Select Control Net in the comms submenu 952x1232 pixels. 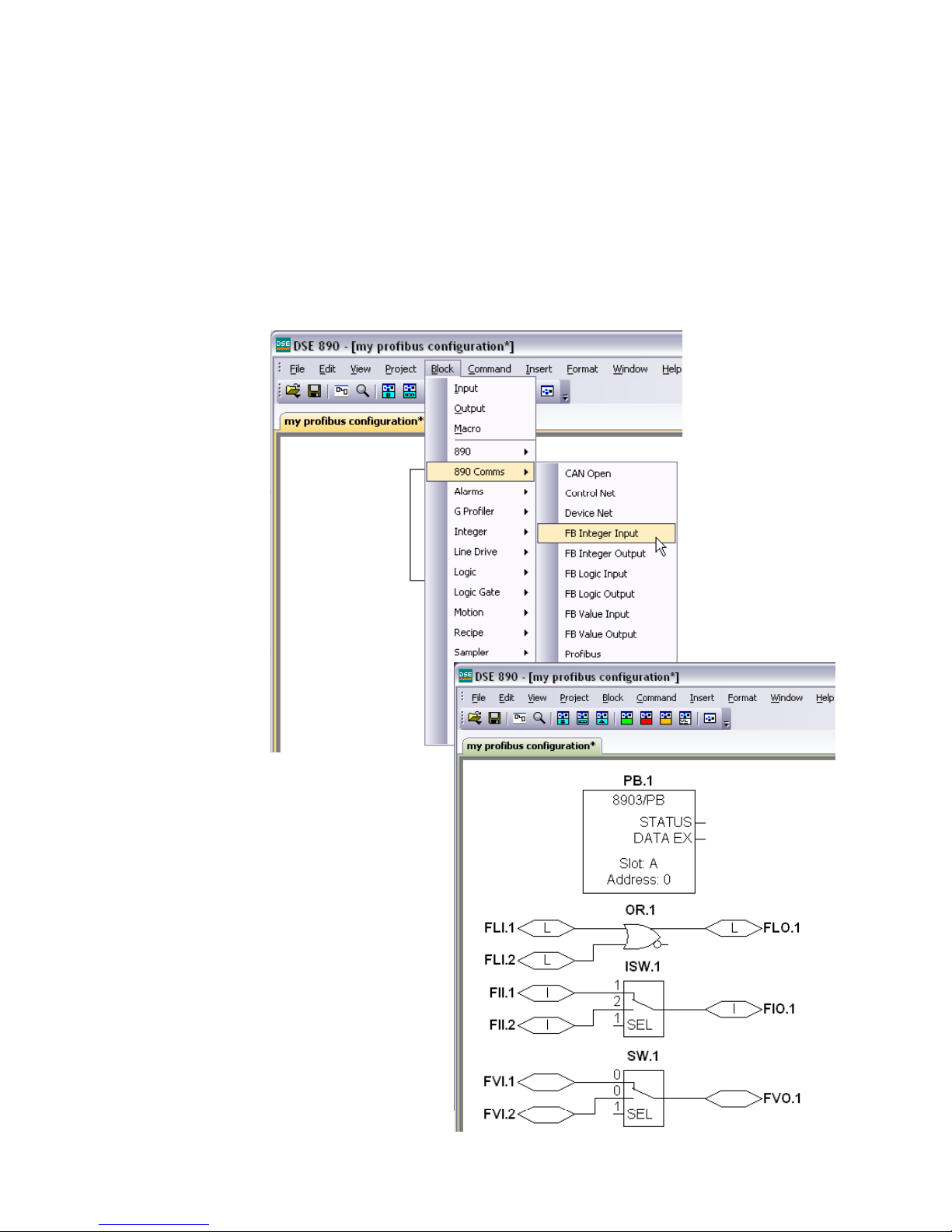607,494
